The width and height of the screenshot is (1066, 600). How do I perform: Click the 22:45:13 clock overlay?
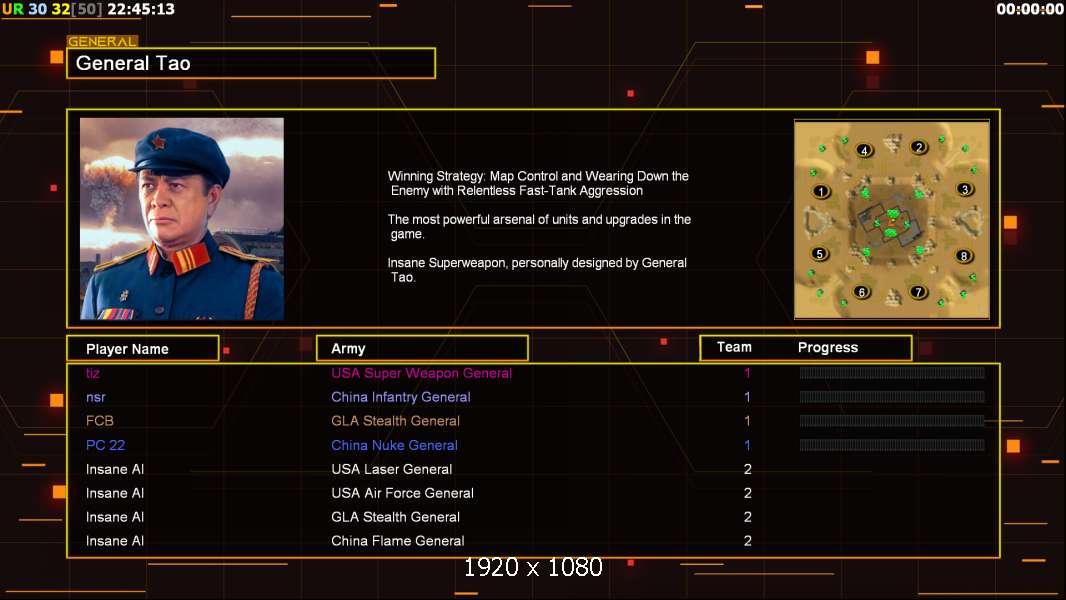pyautogui.click(x=141, y=9)
